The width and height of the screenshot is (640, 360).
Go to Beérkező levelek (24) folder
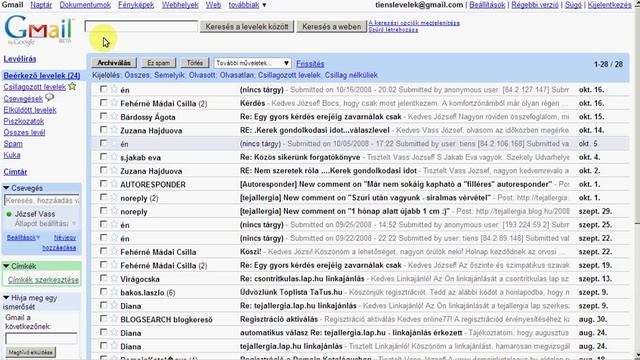click(x=42, y=76)
